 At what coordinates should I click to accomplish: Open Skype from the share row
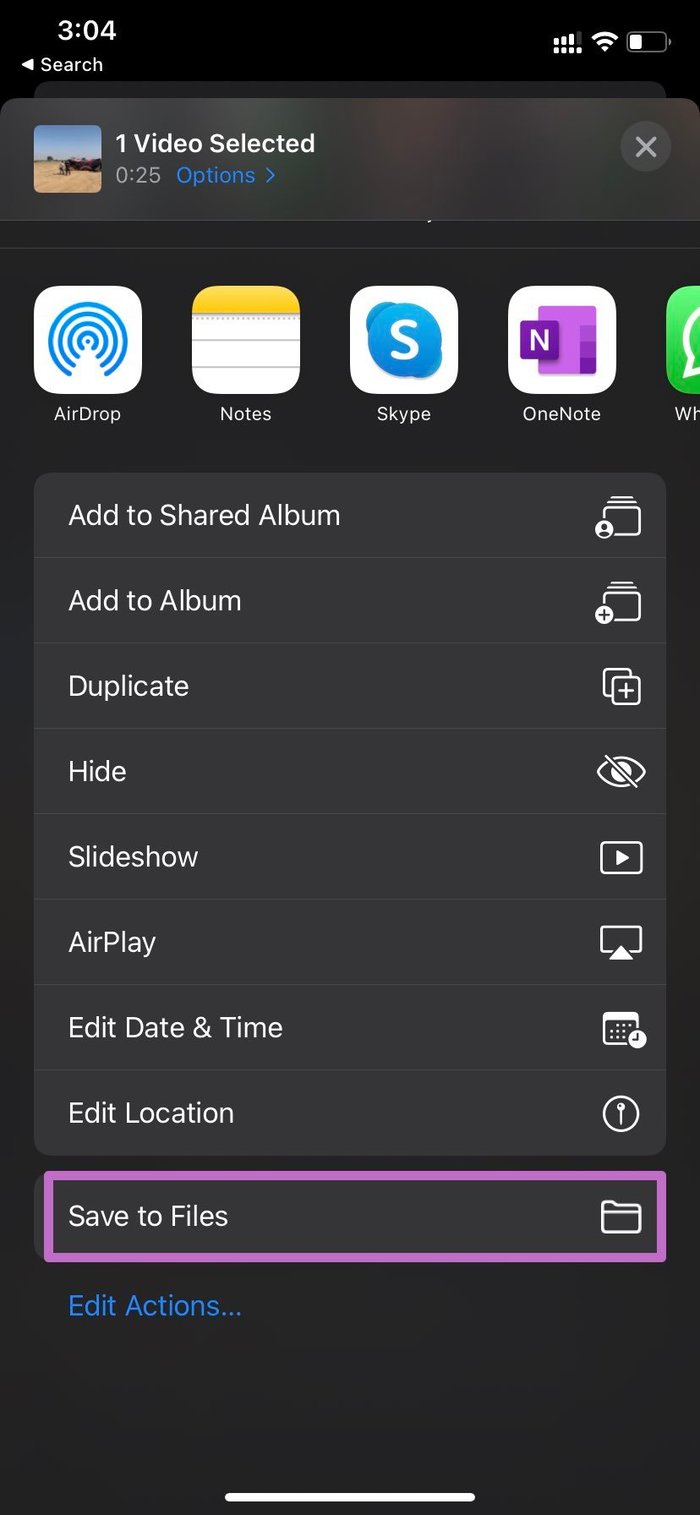(404, 340)
